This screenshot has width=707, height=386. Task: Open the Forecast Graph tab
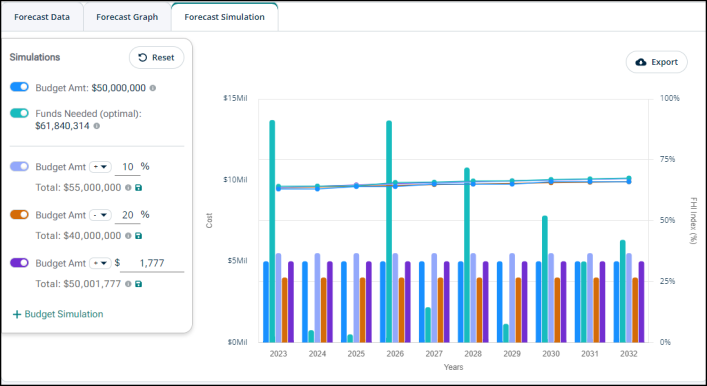(127, 17)
